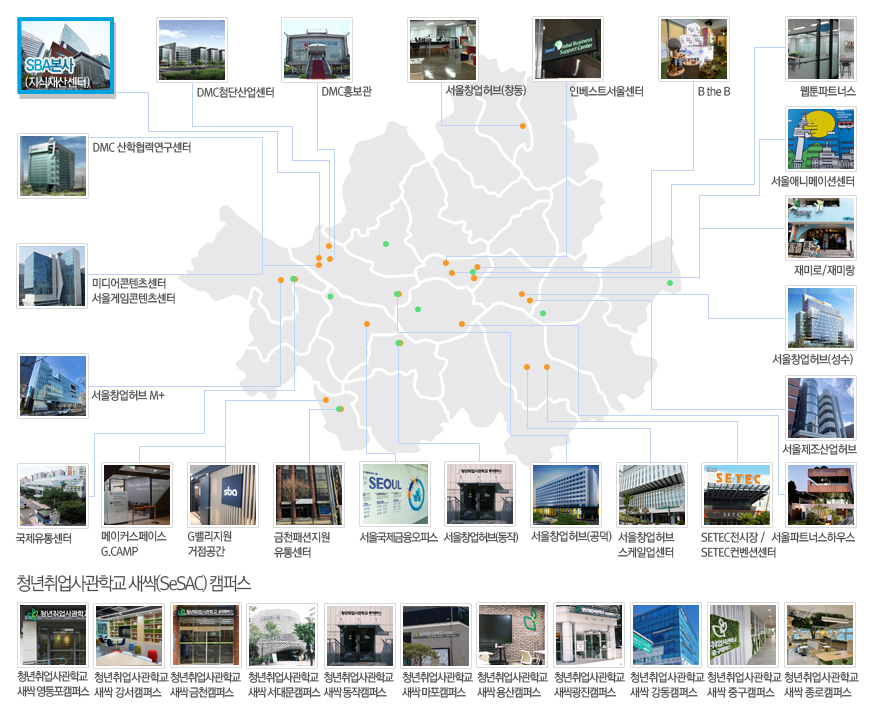This screenshot has width=875, height=715.
Task: Click the DMC 산학협력연구센터 building thumbnail
Action: pos(53,166)
